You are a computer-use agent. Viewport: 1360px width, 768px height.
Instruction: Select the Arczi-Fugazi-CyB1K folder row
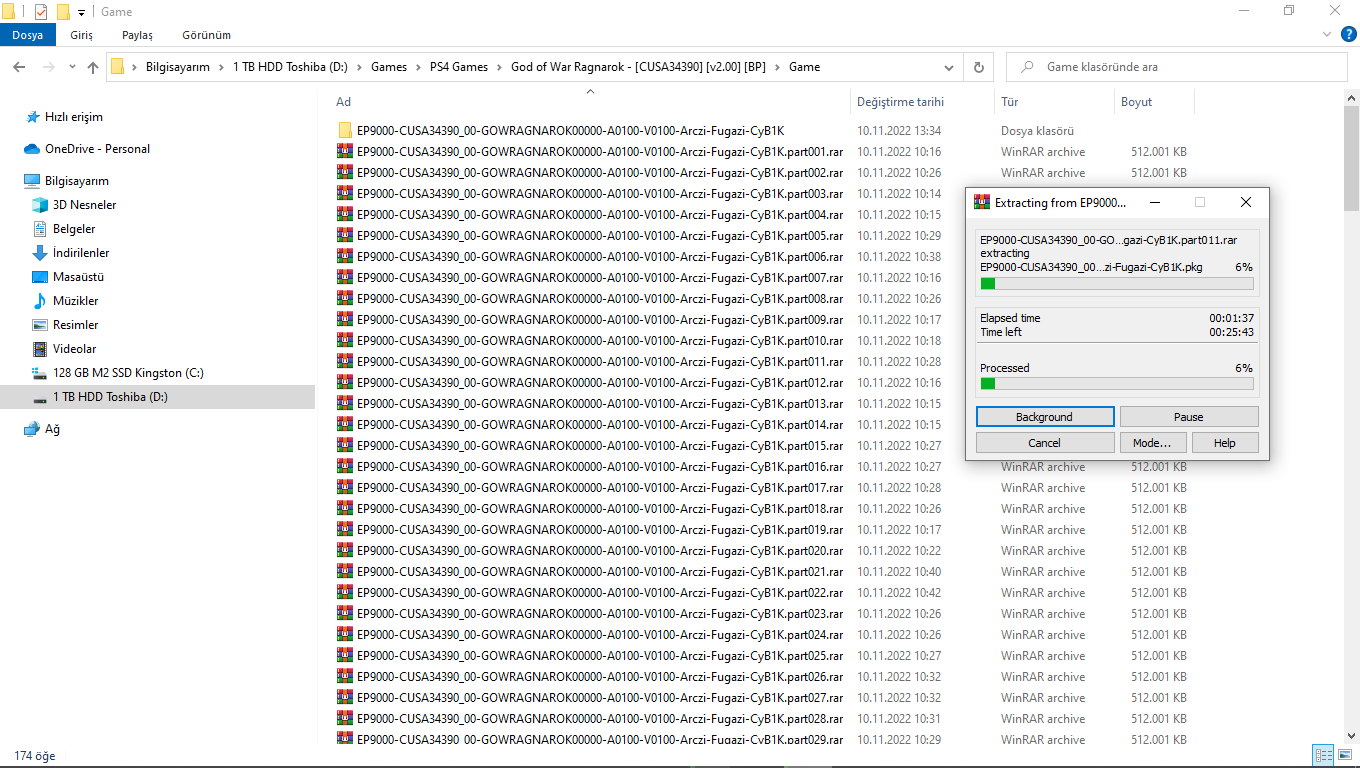pos(570,131)
